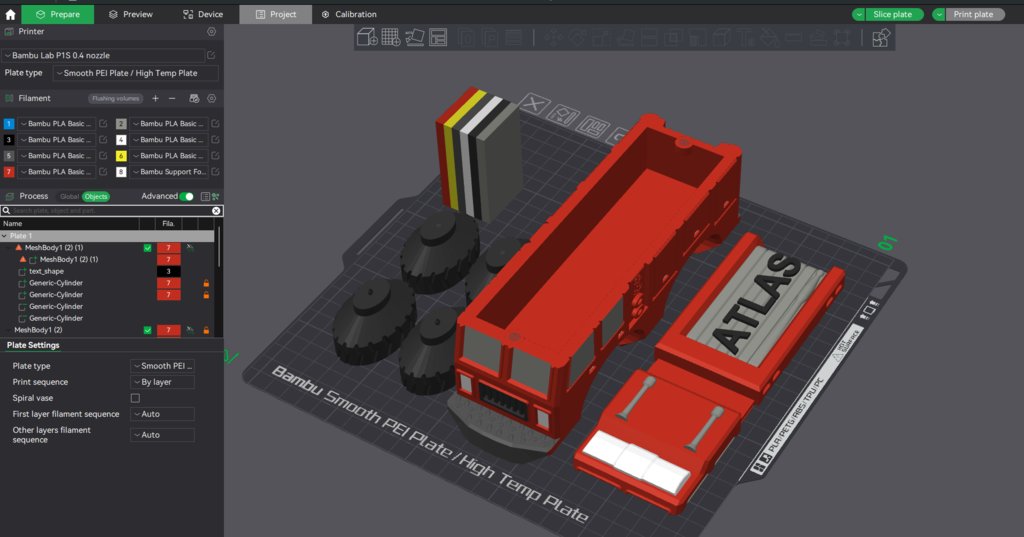Open Print sequence By layer dropdown
1024x537 pixels.
pyautogui.click(x=162, y=382)
